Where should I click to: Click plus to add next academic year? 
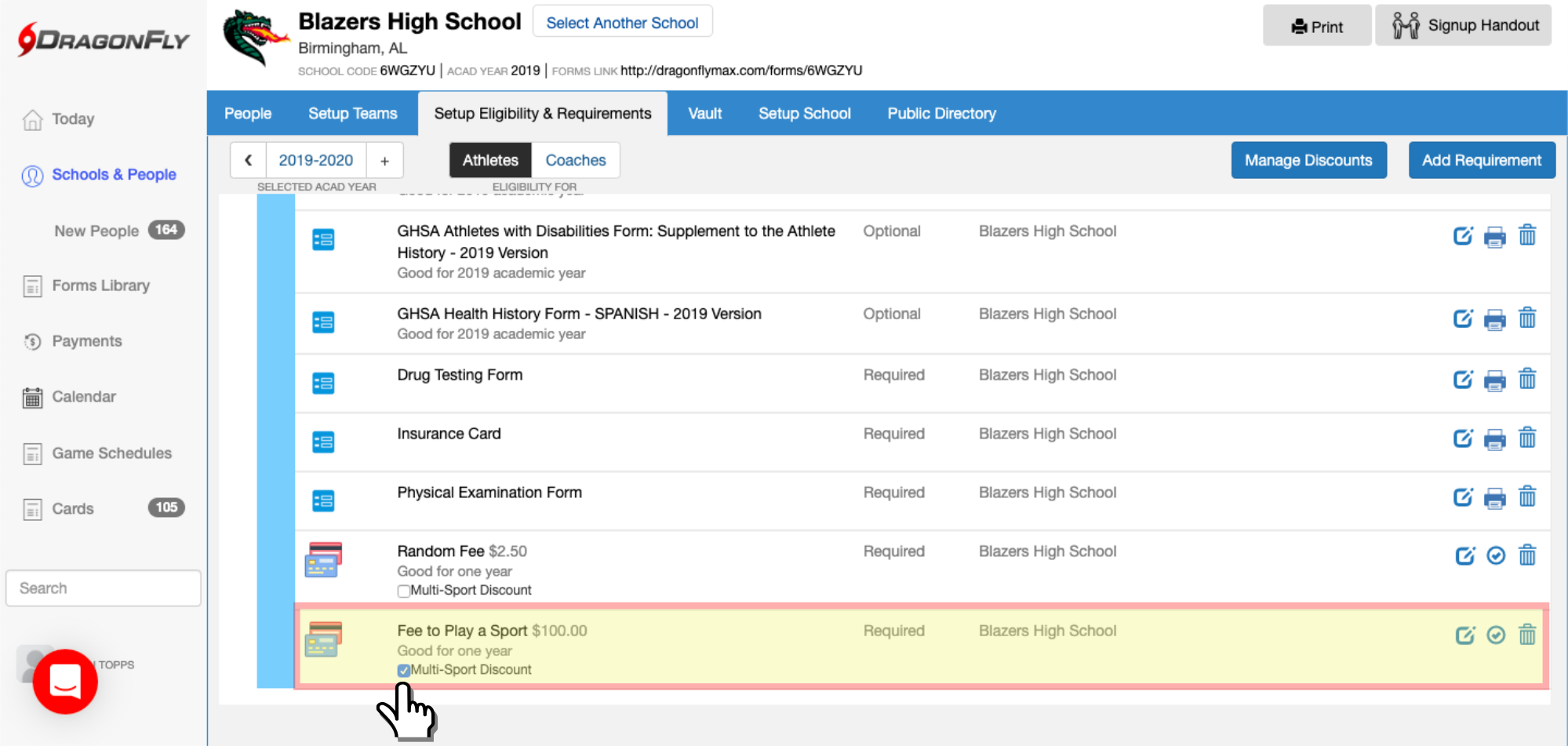coord(384,160)
